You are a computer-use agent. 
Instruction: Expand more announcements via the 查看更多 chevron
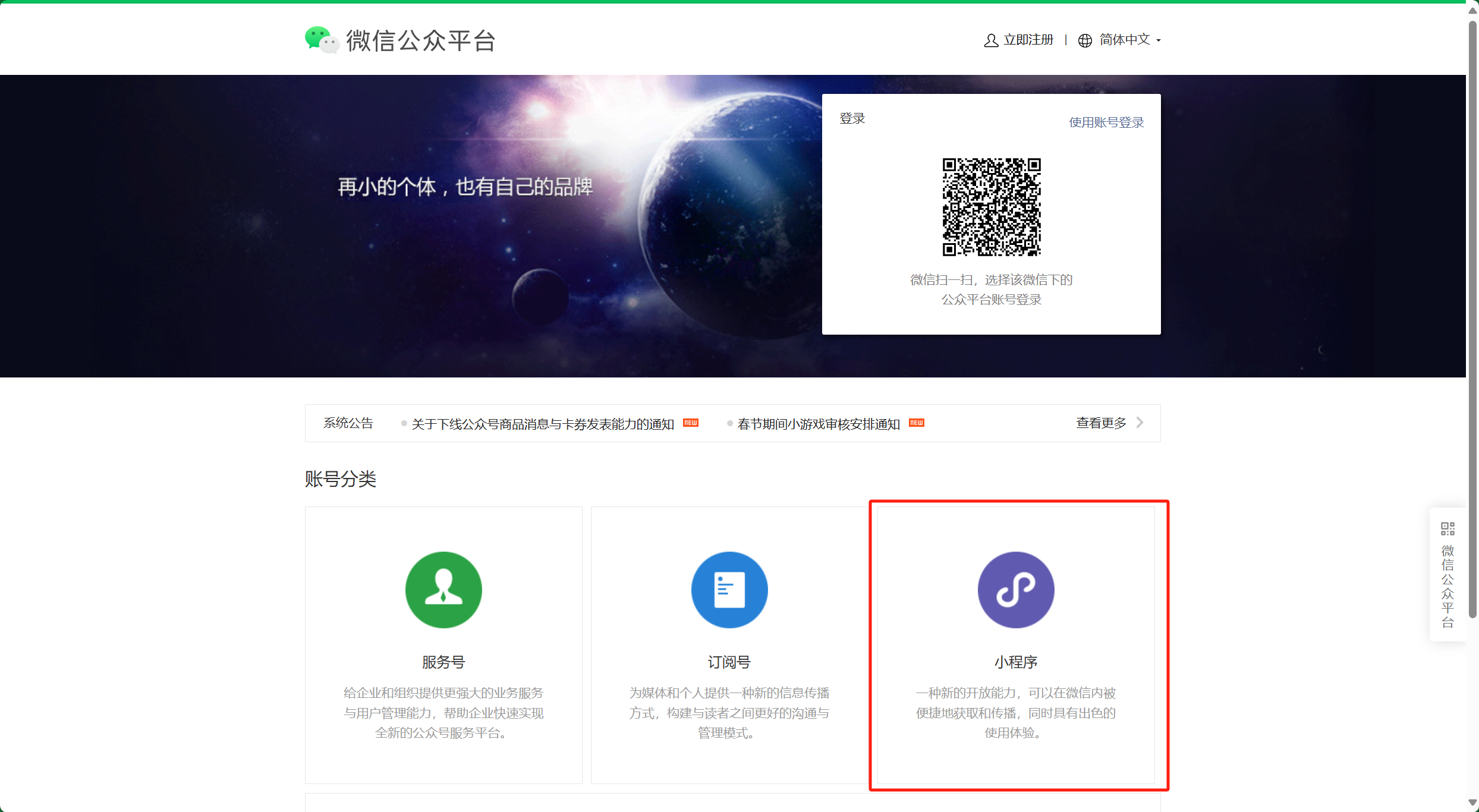pos(1140,422)
